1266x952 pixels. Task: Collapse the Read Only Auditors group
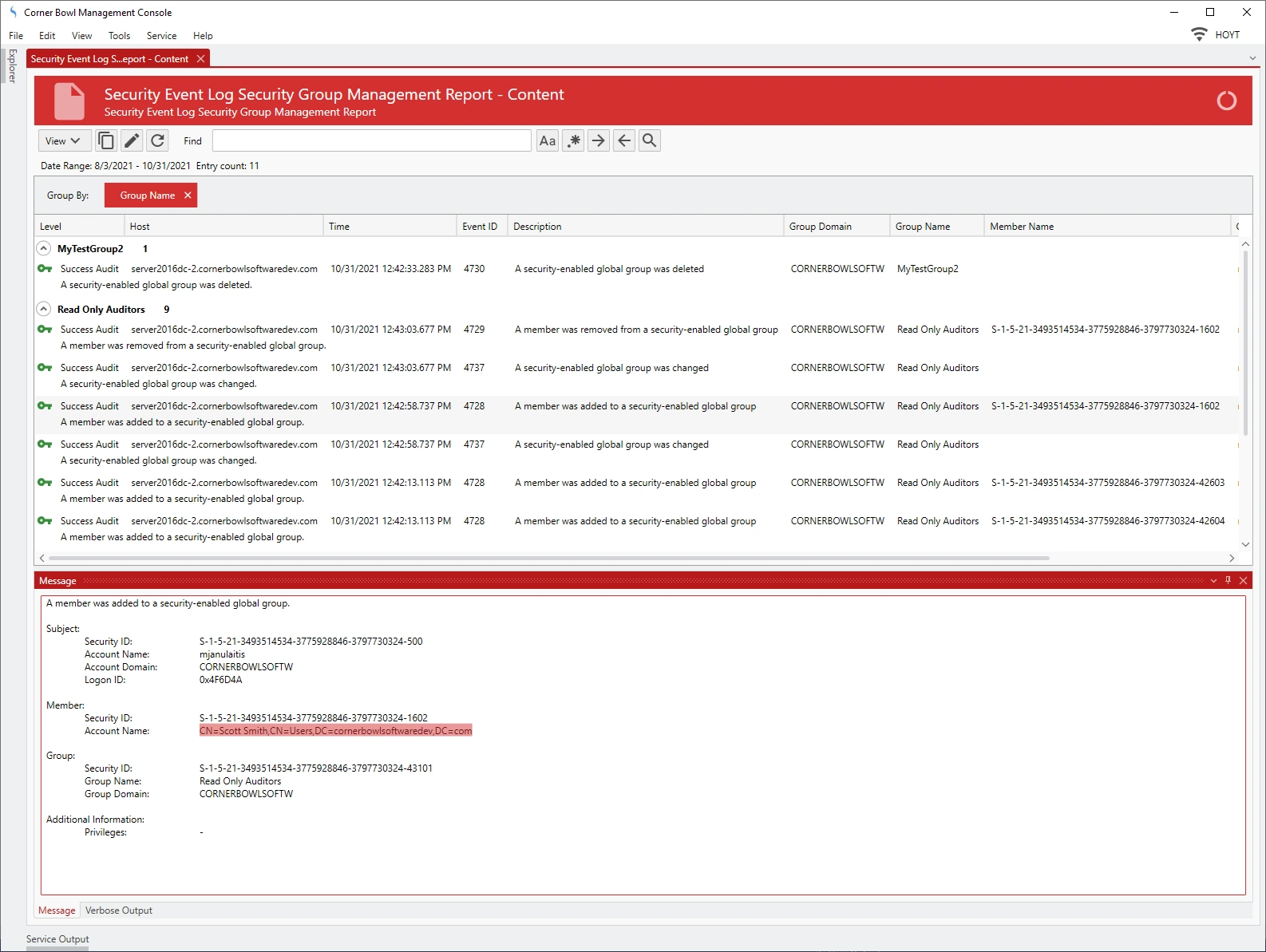(44, 310)
